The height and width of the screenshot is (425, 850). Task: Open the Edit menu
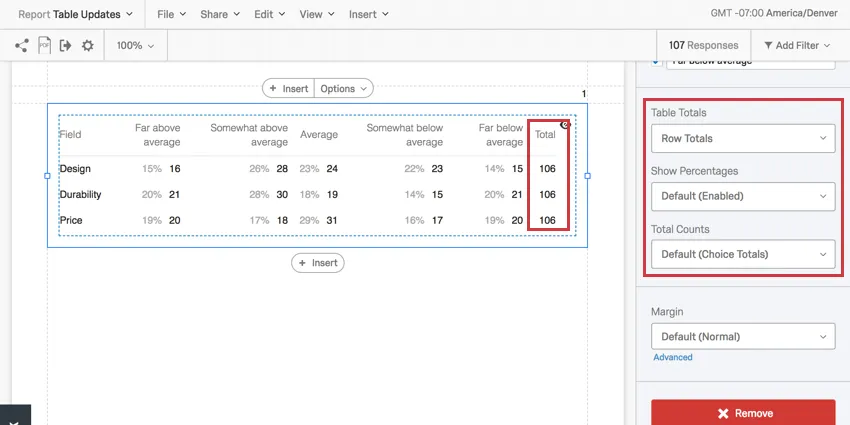pos(269,15)
